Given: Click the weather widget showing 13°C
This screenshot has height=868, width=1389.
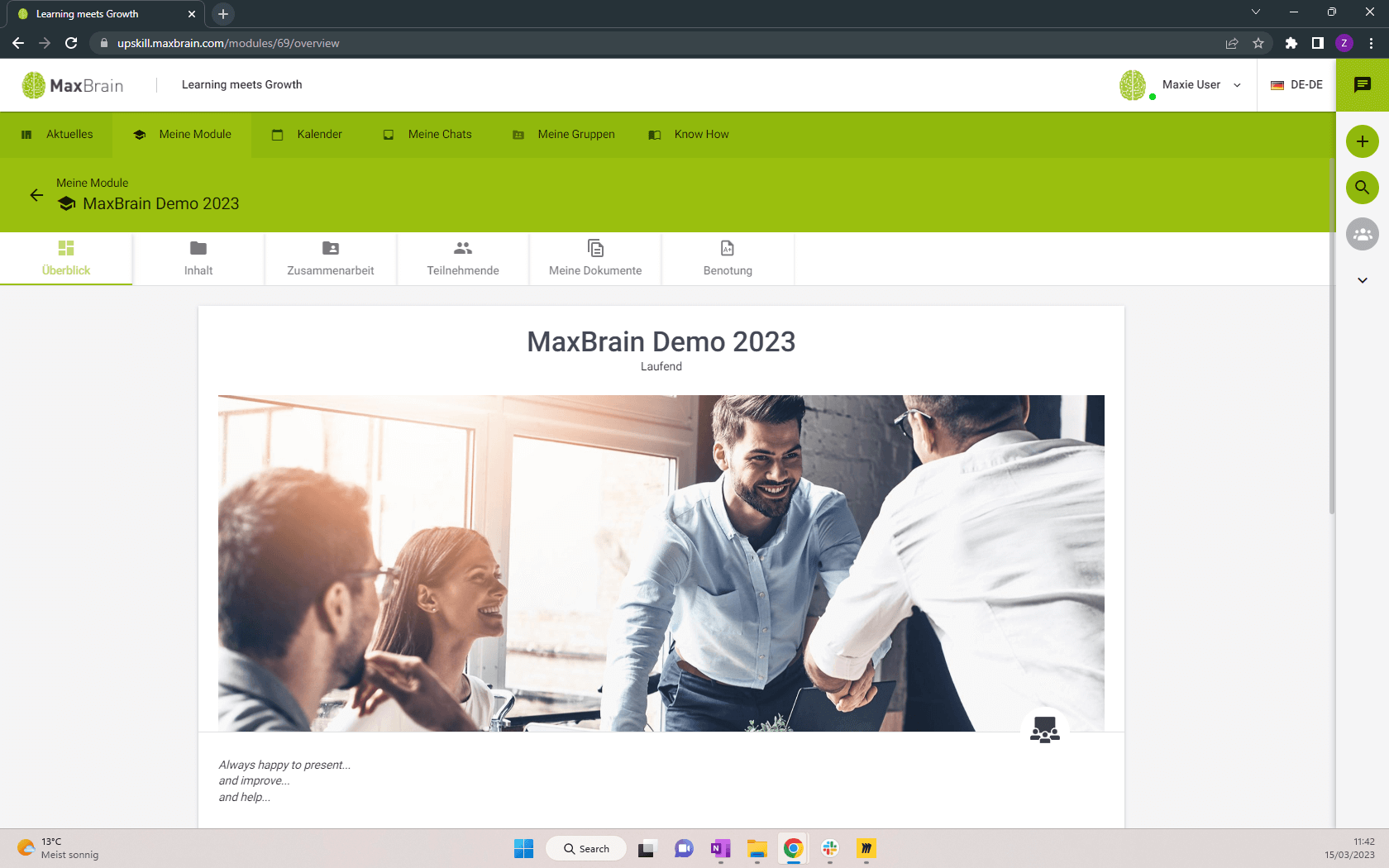Looking at the screenshot, I should (58, 849).
